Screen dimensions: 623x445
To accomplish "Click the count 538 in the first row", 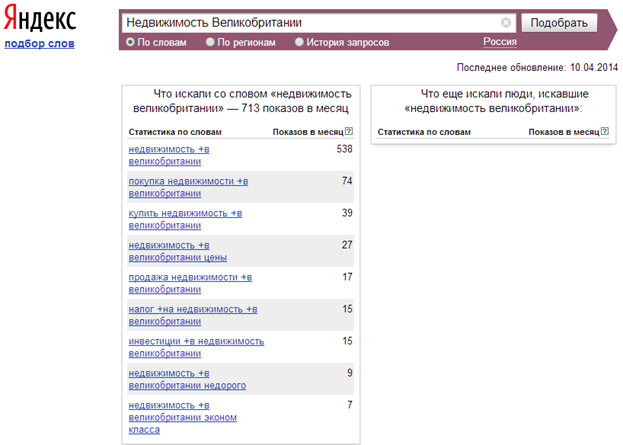I will 344,149.
